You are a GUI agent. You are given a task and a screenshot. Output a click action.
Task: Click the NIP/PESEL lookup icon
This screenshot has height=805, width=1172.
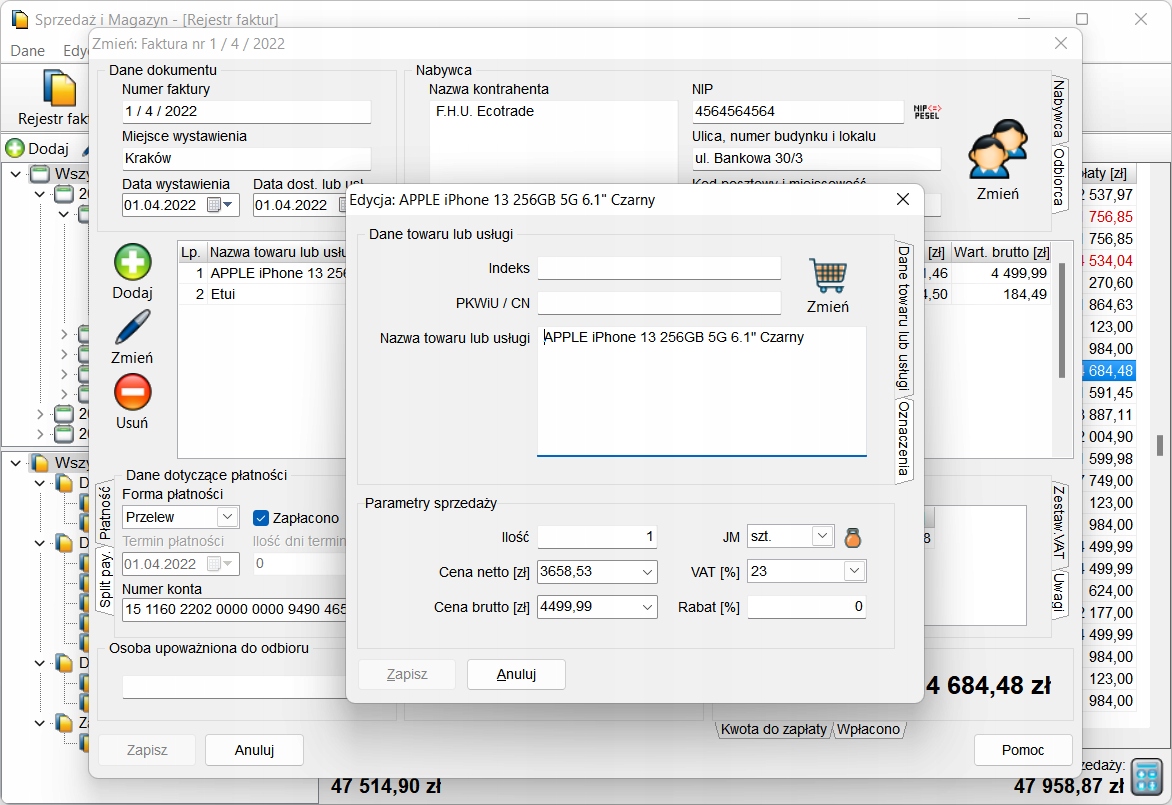tap(927, 112)
